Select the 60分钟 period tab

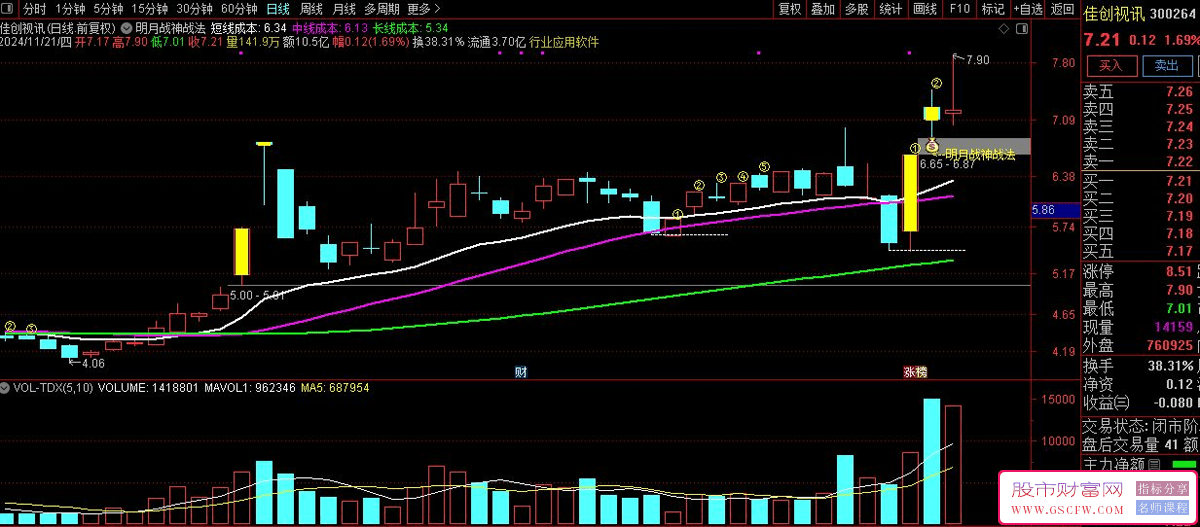pyautogui.click(x=237, y=9)
